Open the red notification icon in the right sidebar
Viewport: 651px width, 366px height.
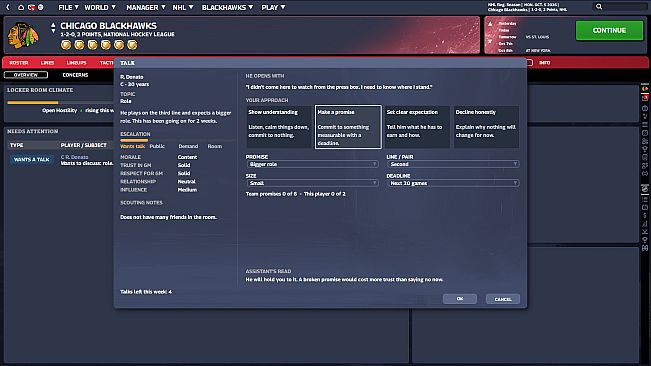coord(645,98)
